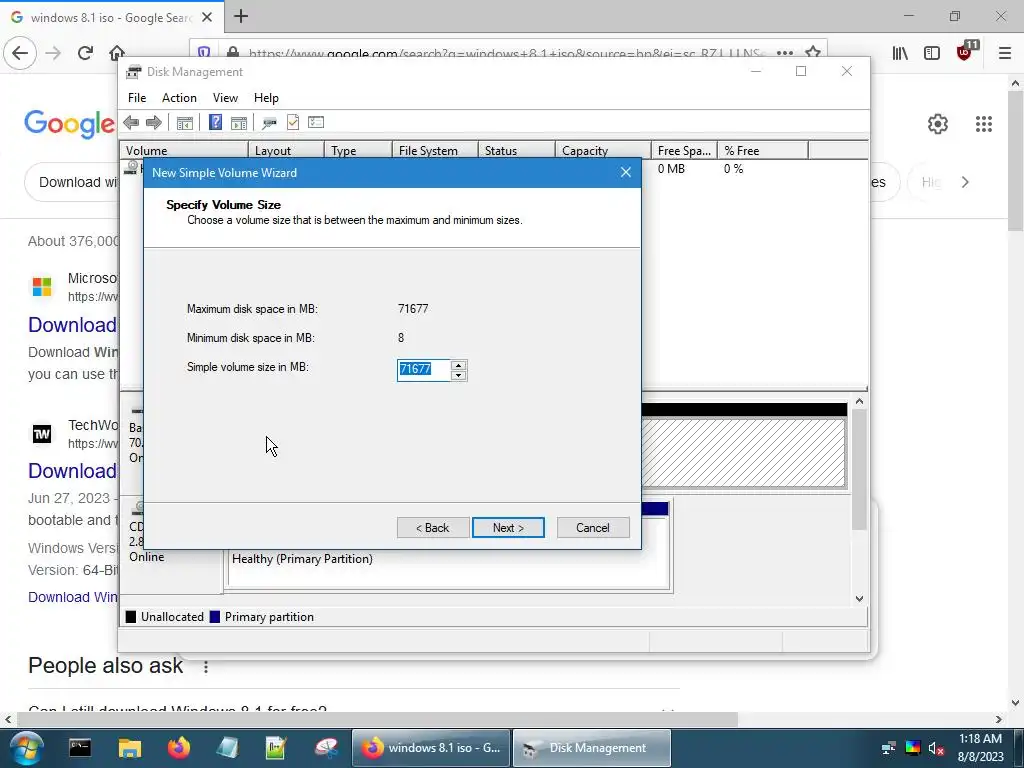This screenshot has width=1024, height=768.
Task: Click the browser page vertical scrollbar thumb
Action: (x=1015, y=161)
